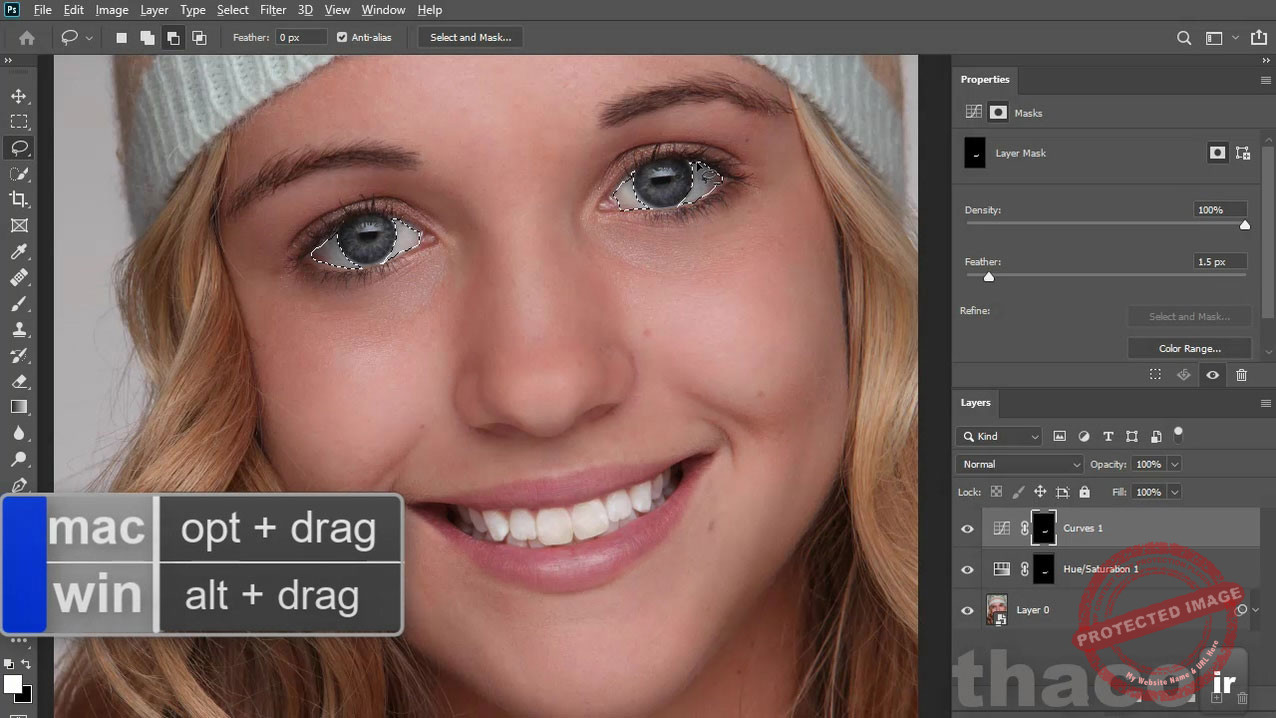1276x718 pixels.
Task: Toggle the Anti-alias checkbox
Action: click(x=342, y=37)
